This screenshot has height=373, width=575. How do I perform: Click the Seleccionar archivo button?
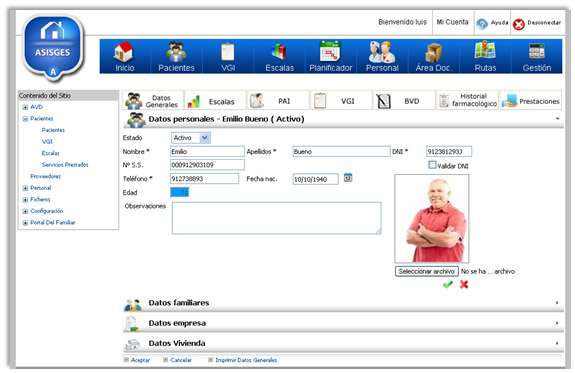(x=426, y=271)
